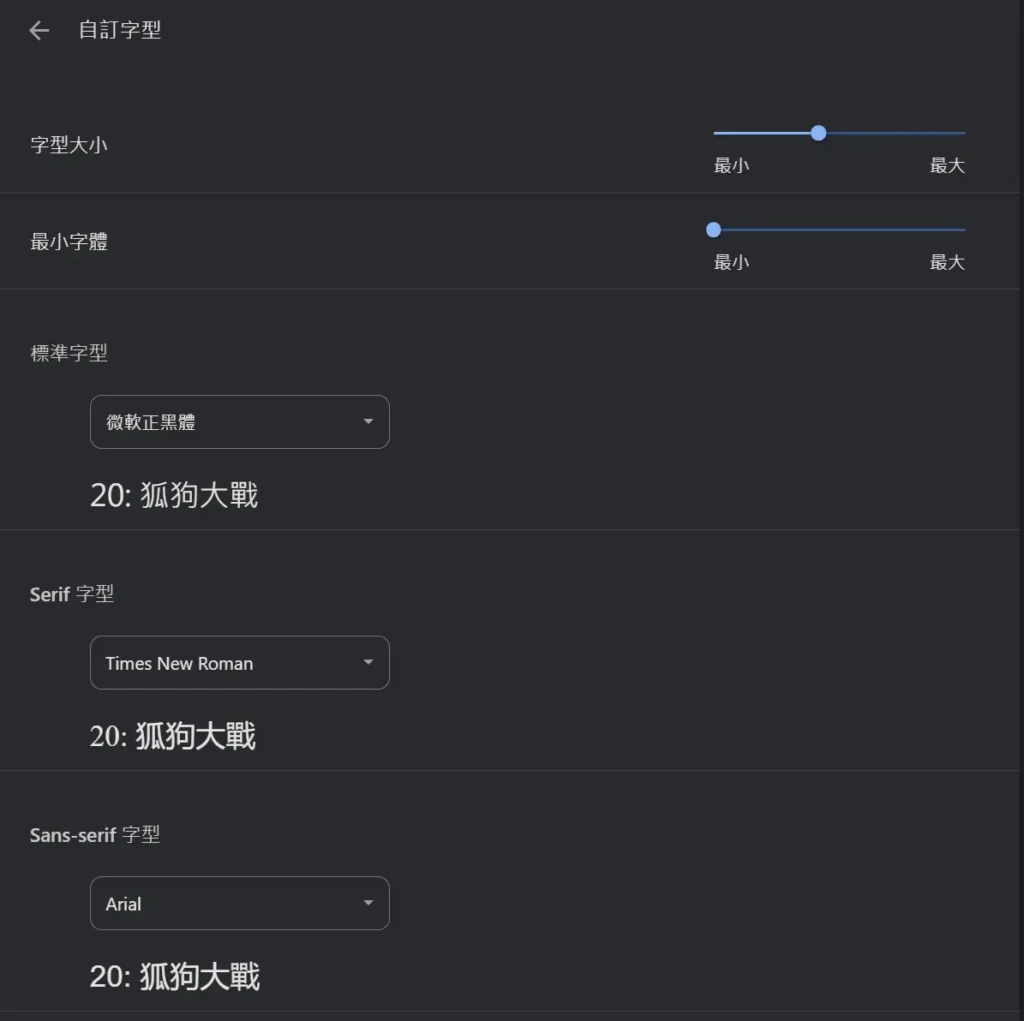Open the Sans-serif 字型 dropdown
The height and width of the screenshot is (1021, 1024).
pyautogui.click(x=240, y=903)
